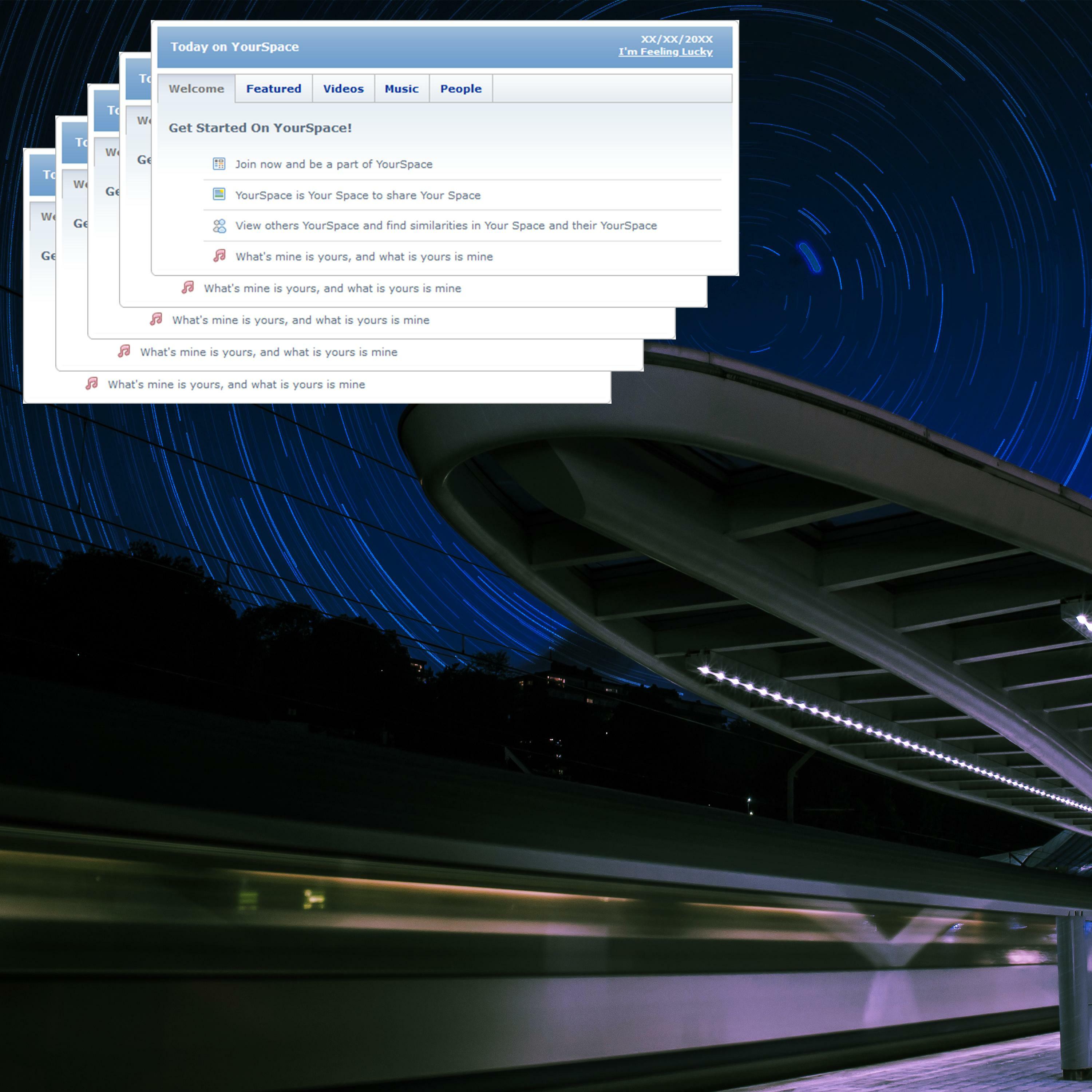Click the XX/XX/20XX date text
The width and height of the screenshot is (1092, 1092).
point(677,39)
